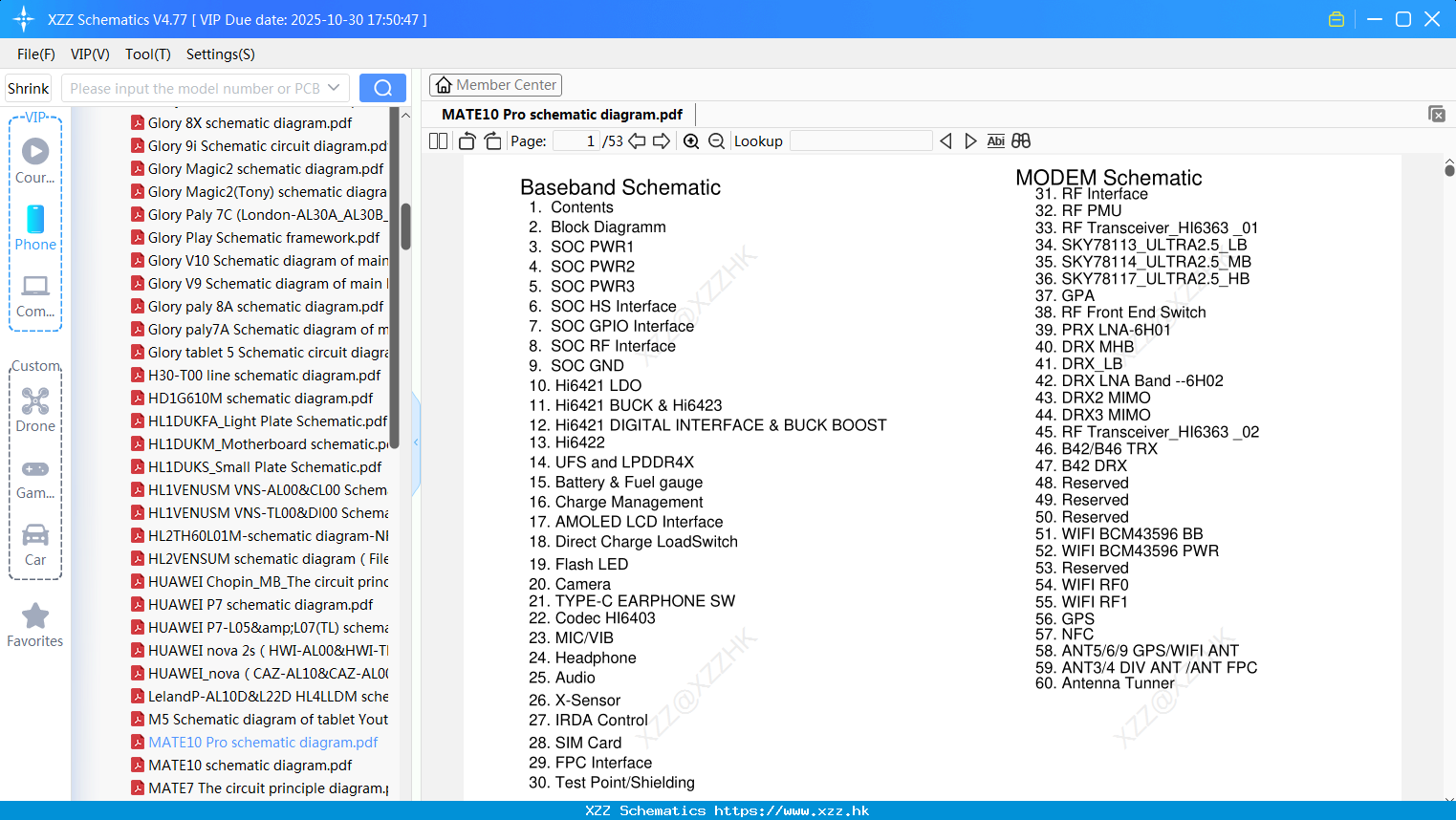
Task: Open HUAWEI nova 2s file
Action: (x=268, y=650)
